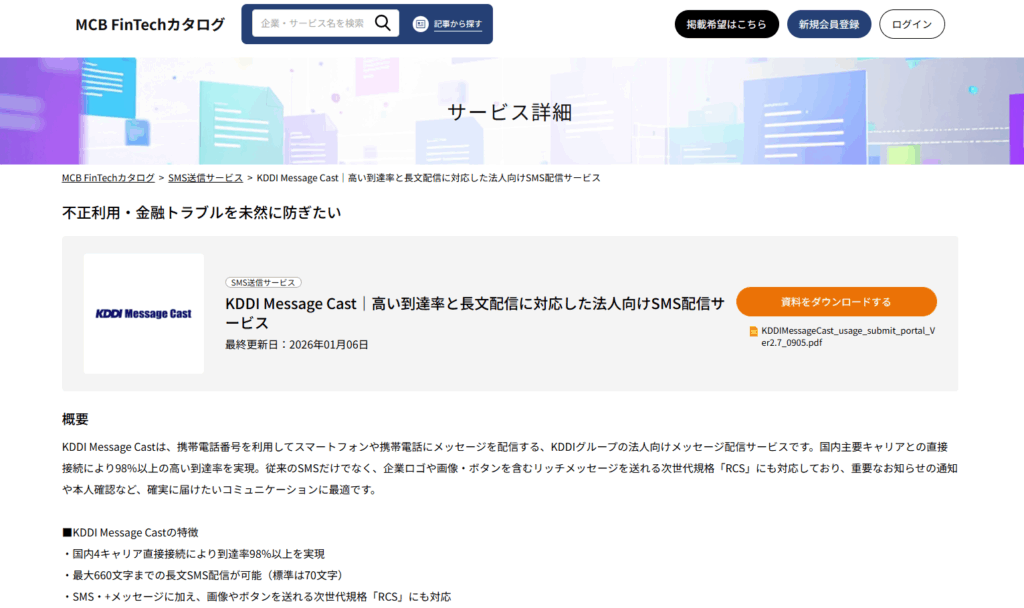
Task: Open the 記事から探す link text
Action: pos(457,24)
